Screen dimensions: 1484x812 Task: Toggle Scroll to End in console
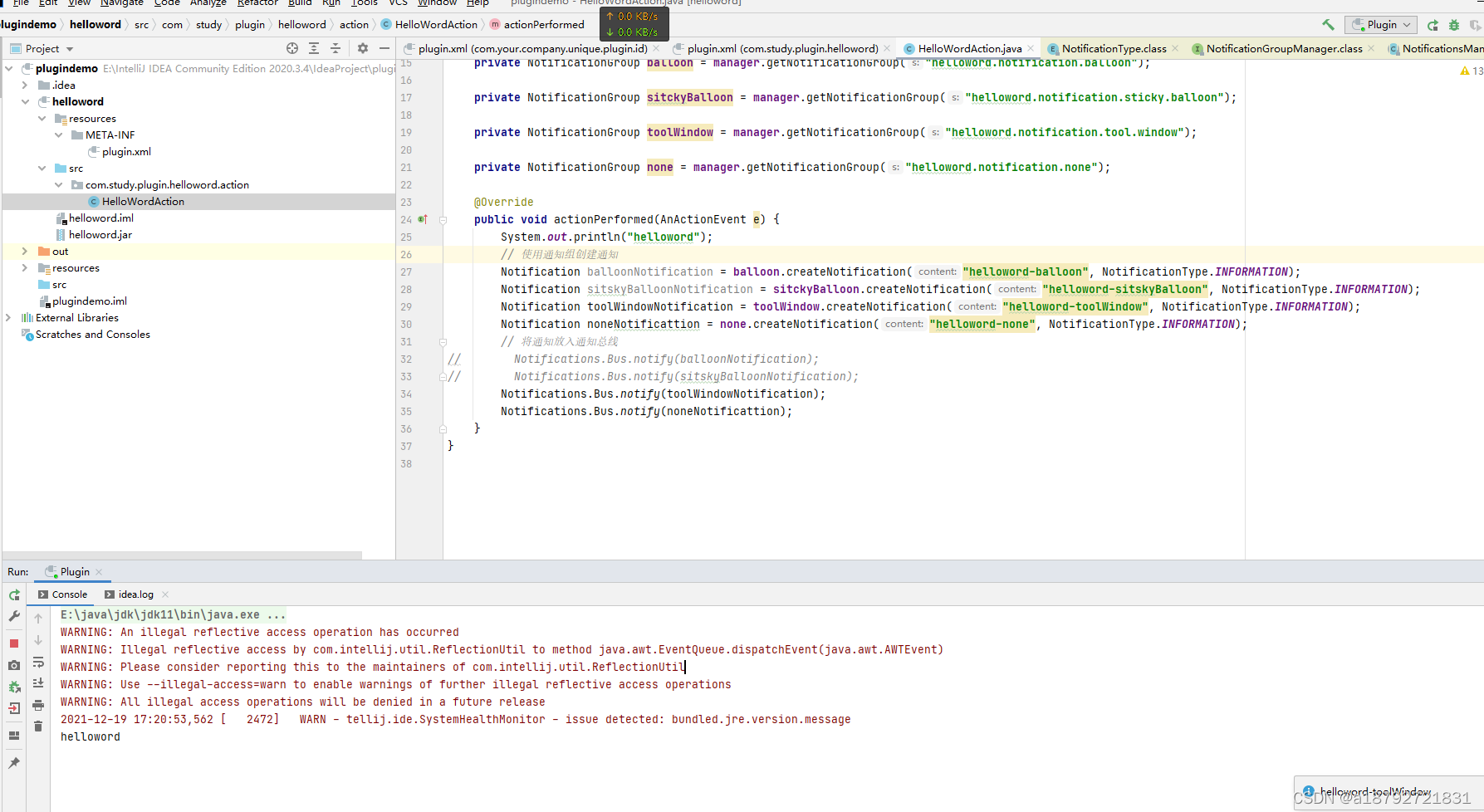tap(38, 683)
